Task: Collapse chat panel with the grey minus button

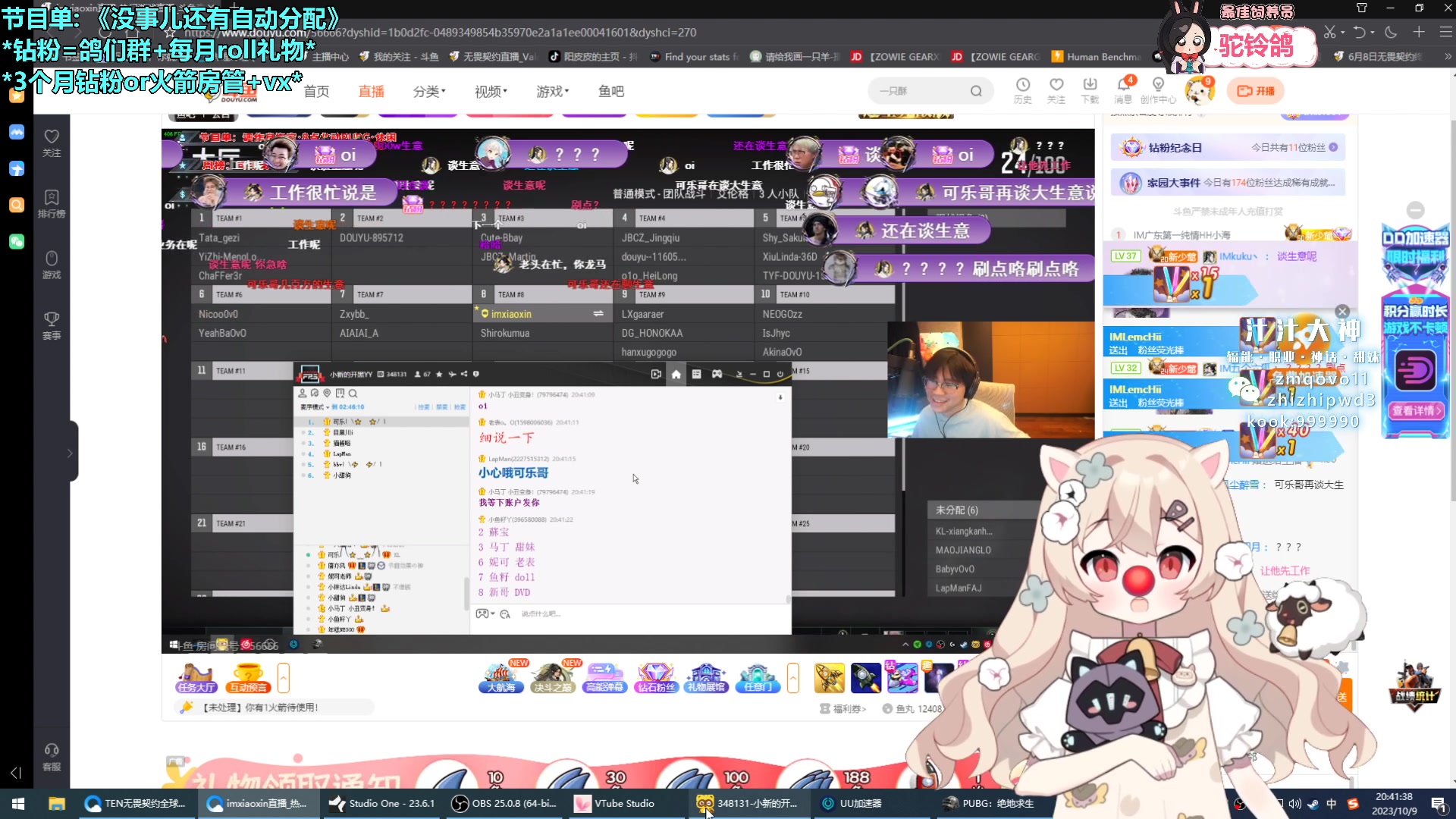Action: coord(1415,210)
